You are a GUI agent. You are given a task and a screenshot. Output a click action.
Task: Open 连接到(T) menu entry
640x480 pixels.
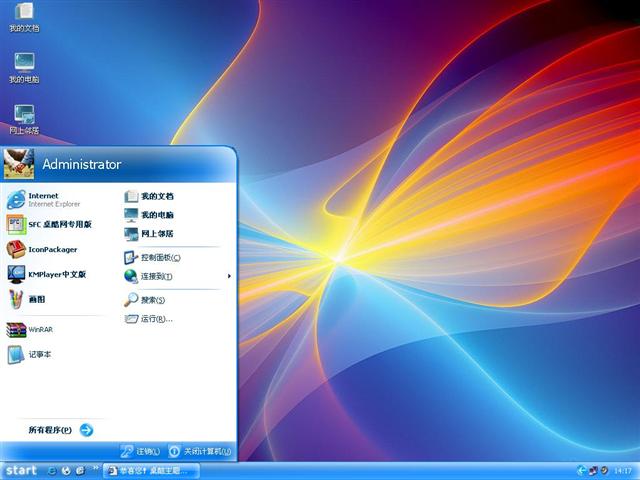[x=176, y=276]
